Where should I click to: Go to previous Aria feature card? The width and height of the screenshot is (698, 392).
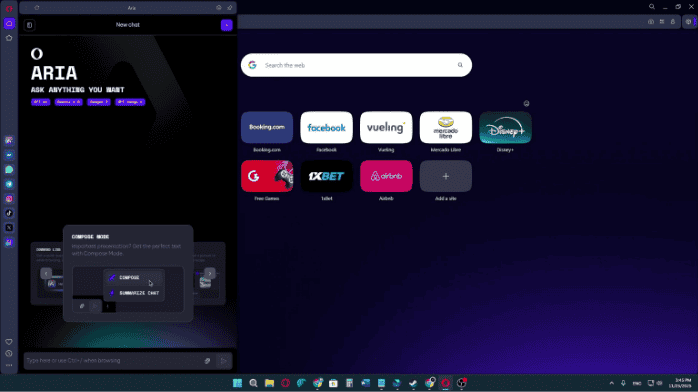click(46, 273)
